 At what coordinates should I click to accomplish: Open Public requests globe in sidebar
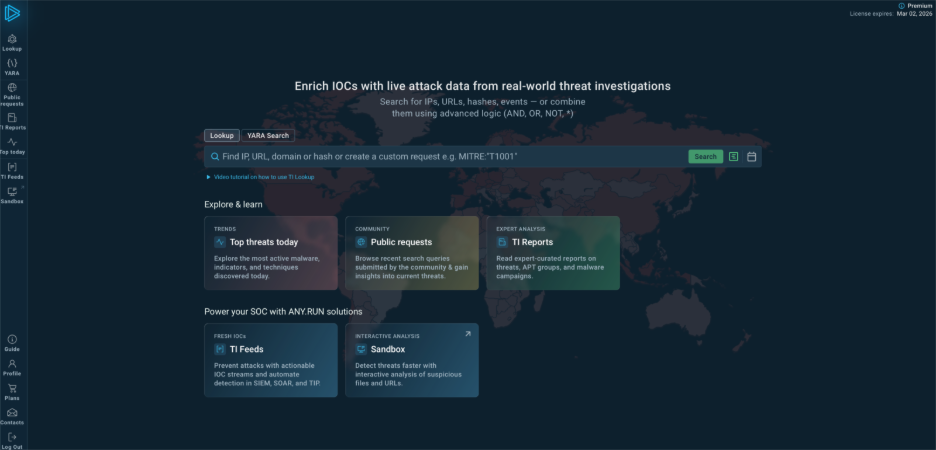point(12,87)
